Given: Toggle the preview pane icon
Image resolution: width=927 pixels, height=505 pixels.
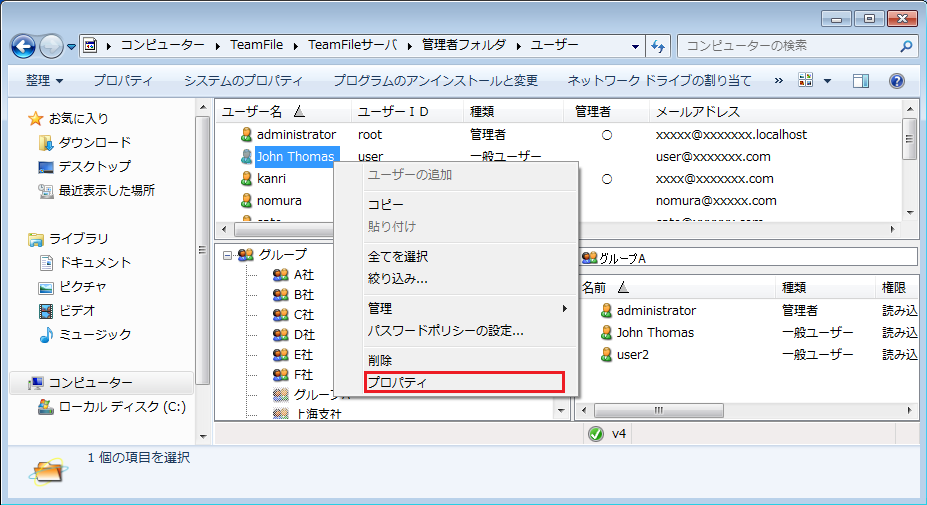Looking at the screenshot, I should [x=861, y=80].
